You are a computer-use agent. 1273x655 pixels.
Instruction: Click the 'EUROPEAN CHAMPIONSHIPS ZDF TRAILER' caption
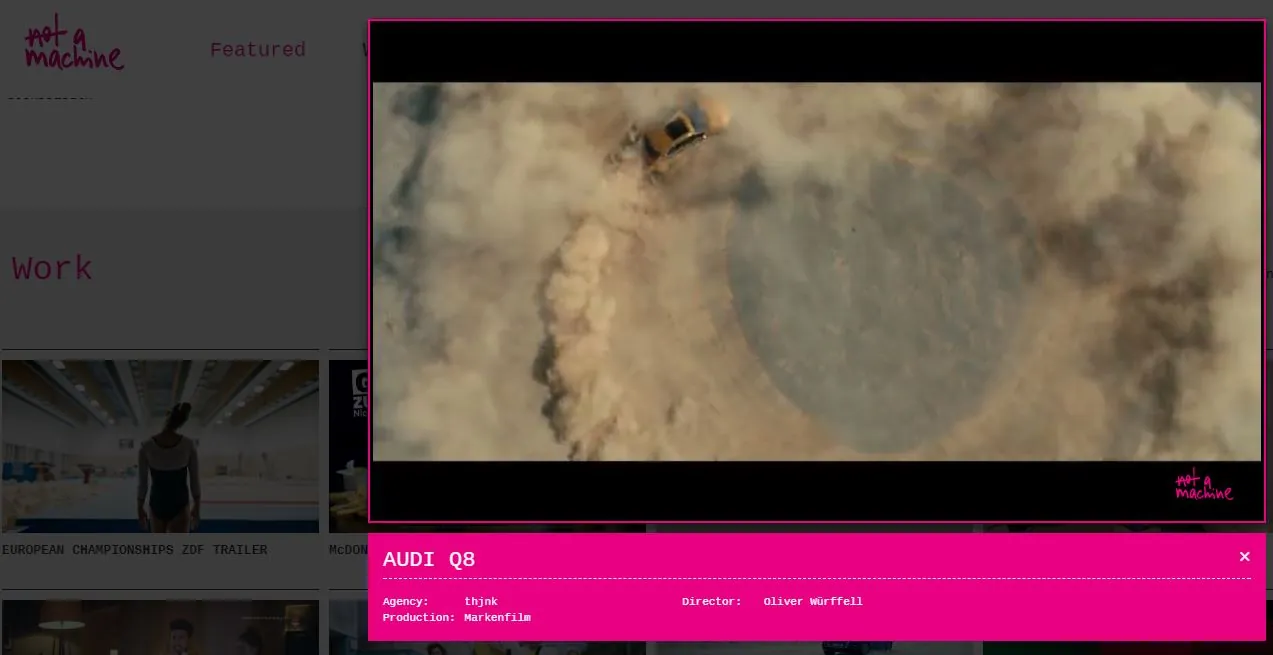pos(134,550)
